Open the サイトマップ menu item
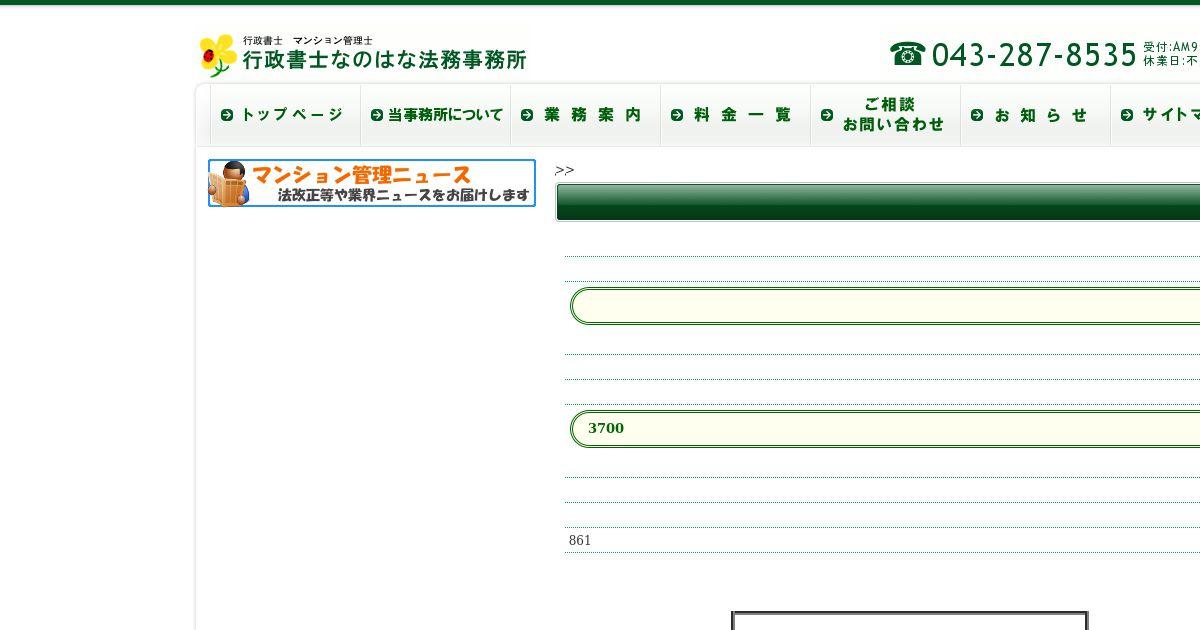This screenshot has width=1200, height=630. coord(1156,115)
